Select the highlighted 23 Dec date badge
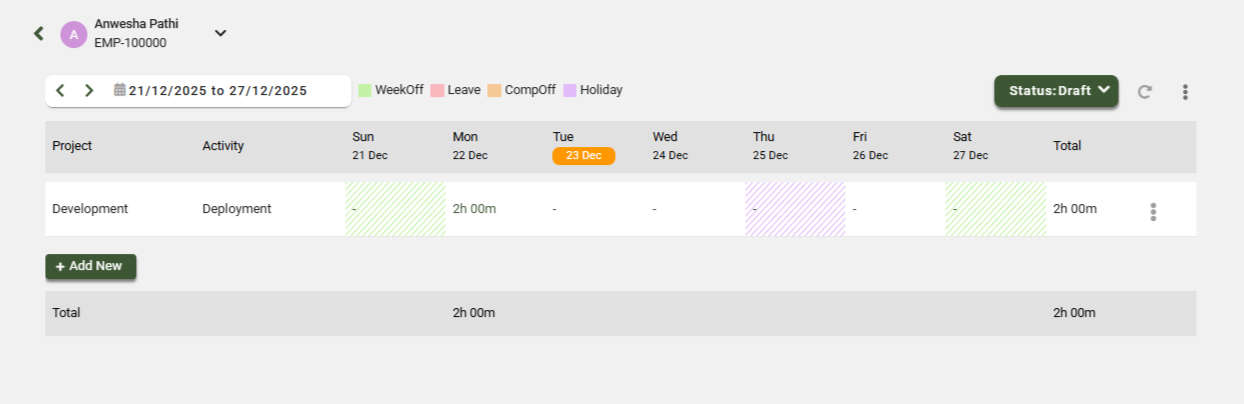1244x404 pixels. 583,156
